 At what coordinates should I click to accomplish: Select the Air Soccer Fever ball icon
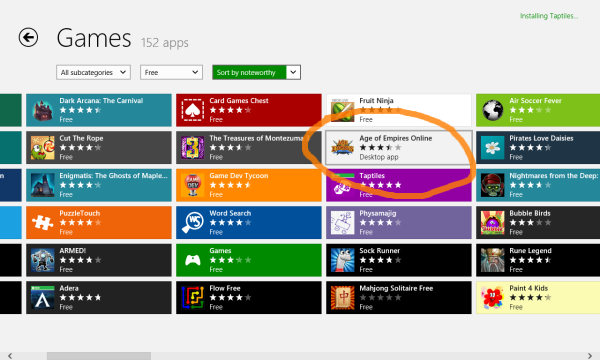(492, 110)
